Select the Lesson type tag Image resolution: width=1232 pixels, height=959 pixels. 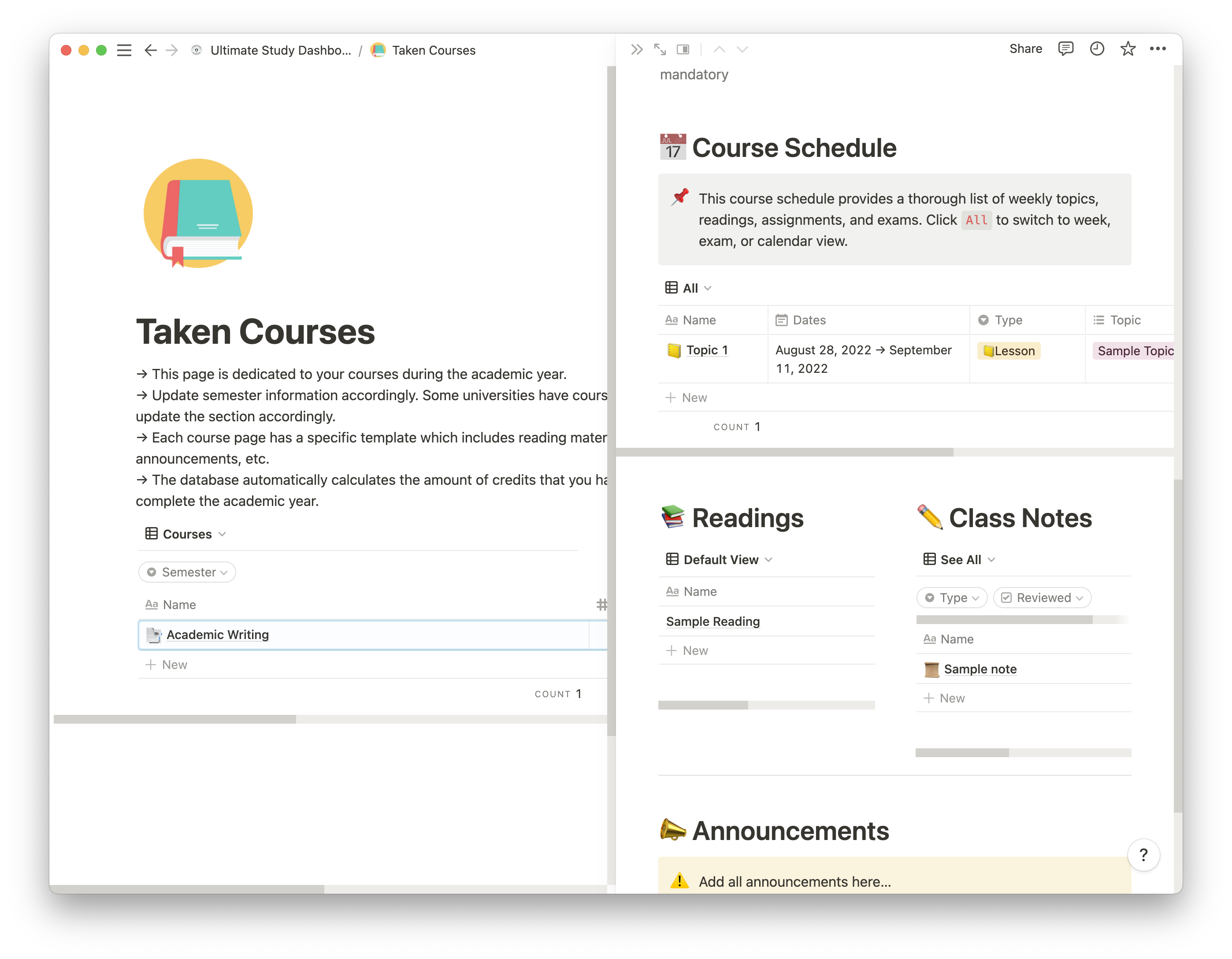click(x=1009, y=351)
